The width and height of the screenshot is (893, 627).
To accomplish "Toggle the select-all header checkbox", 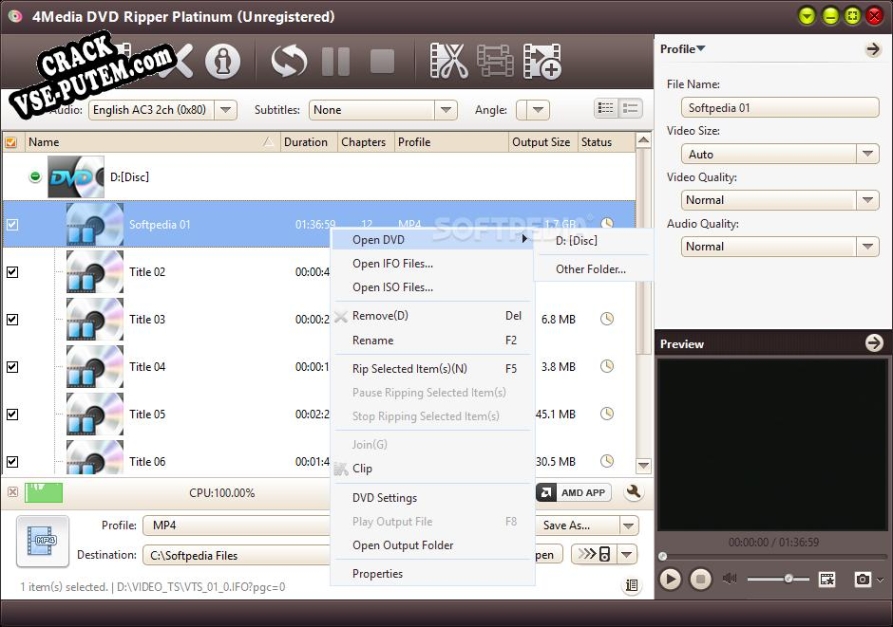I will (11, 142).
